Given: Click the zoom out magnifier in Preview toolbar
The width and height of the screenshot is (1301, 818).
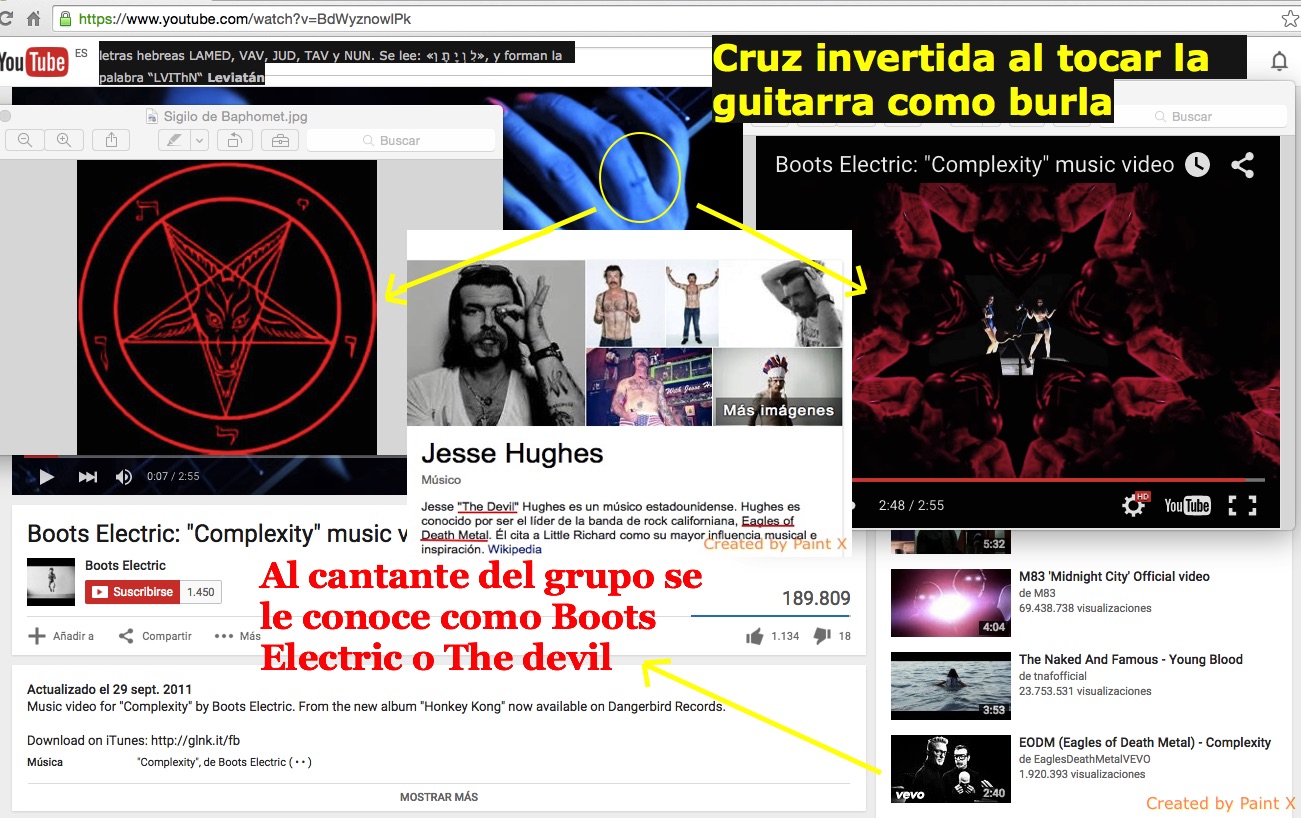Looking at the screenshot, I should (x=25, y=140).
